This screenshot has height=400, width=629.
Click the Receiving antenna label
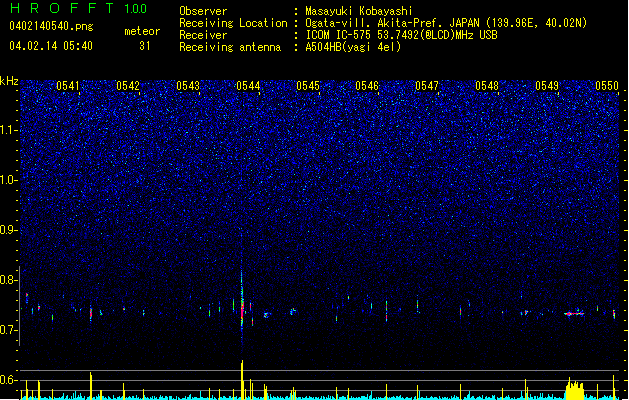tap(230, 47)
